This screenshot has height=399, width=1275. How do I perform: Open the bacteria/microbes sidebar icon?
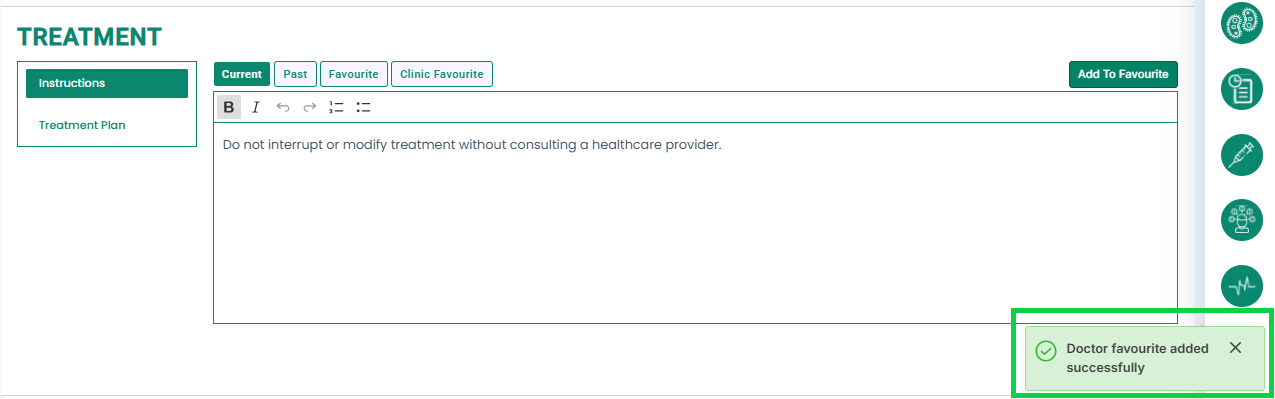pos(1242,22)
